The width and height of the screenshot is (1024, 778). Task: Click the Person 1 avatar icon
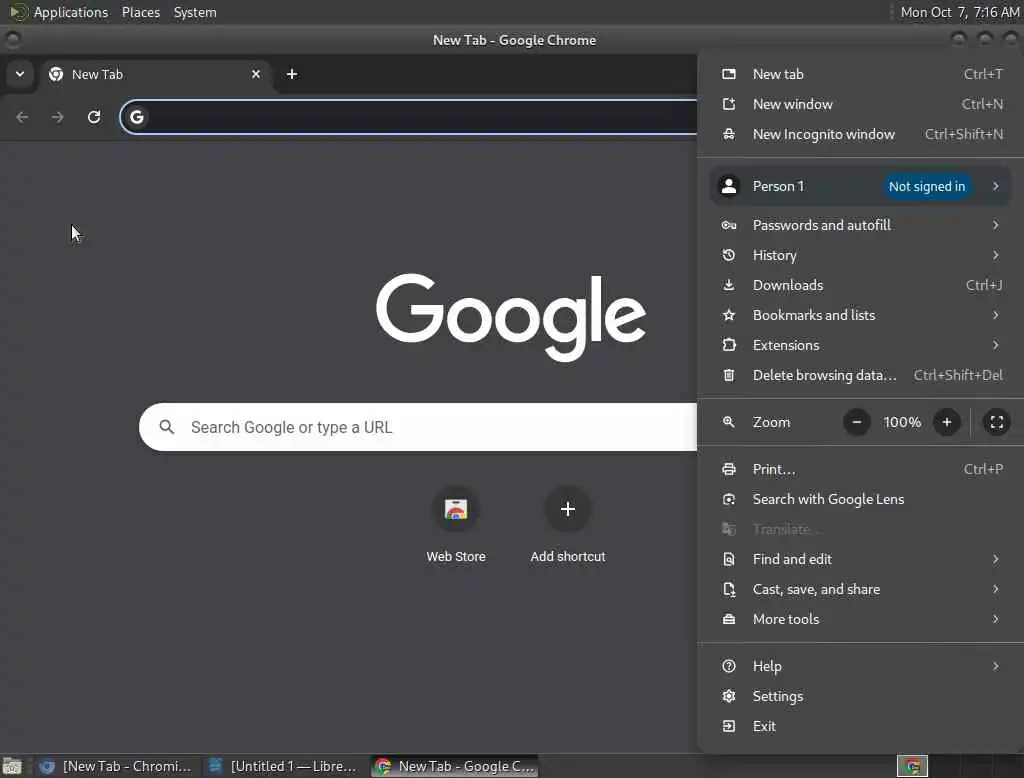729,186
